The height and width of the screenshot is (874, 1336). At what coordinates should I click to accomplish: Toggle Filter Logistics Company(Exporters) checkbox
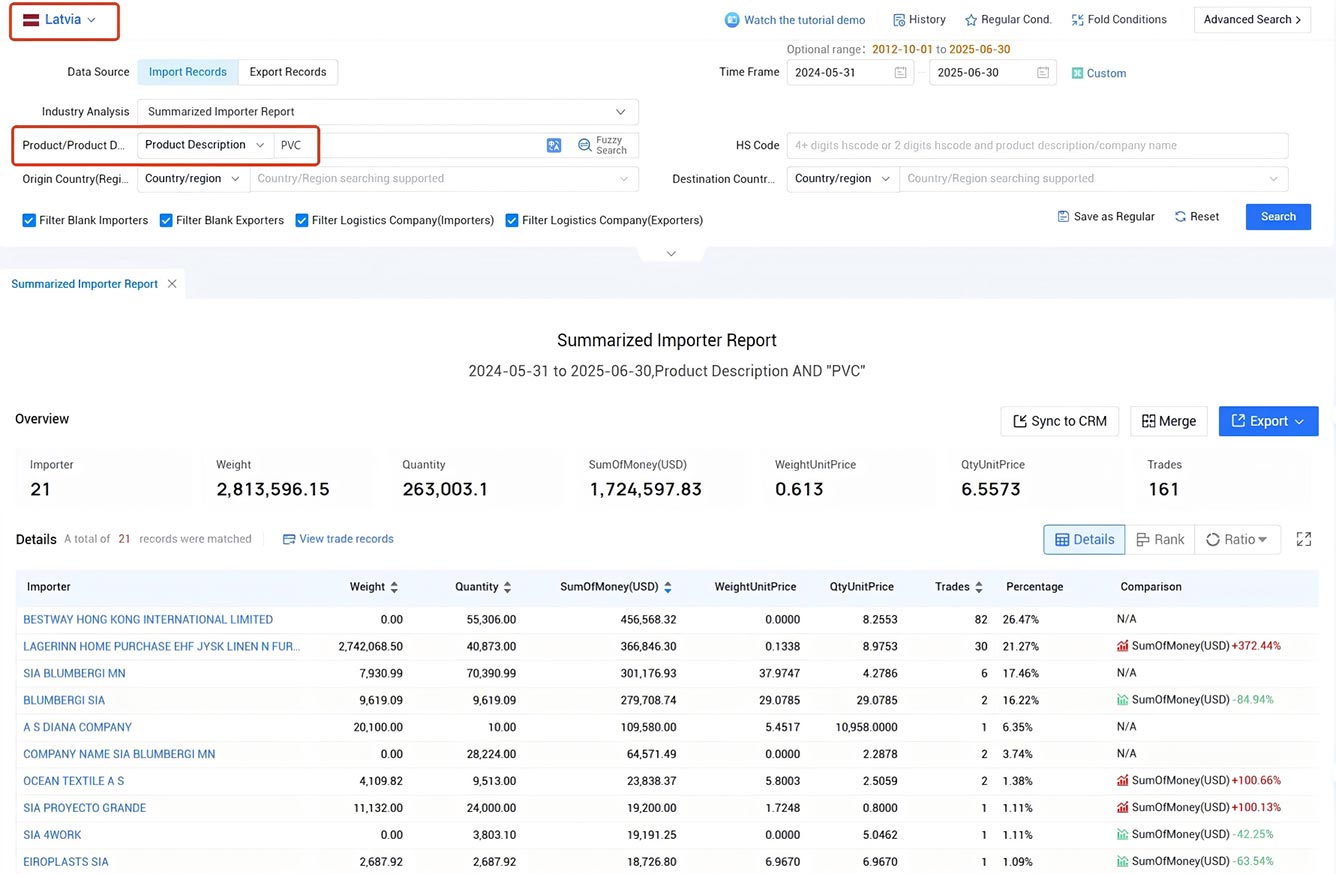tap(512, 220)
